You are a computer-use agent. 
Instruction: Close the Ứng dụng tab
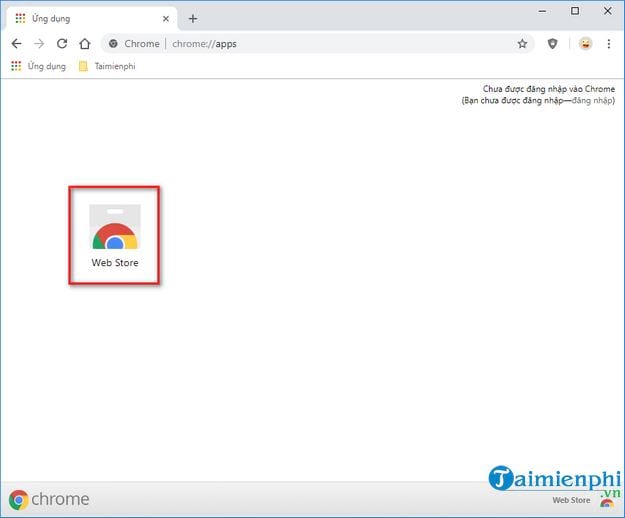pyautogui.click(x=166, y=19)
